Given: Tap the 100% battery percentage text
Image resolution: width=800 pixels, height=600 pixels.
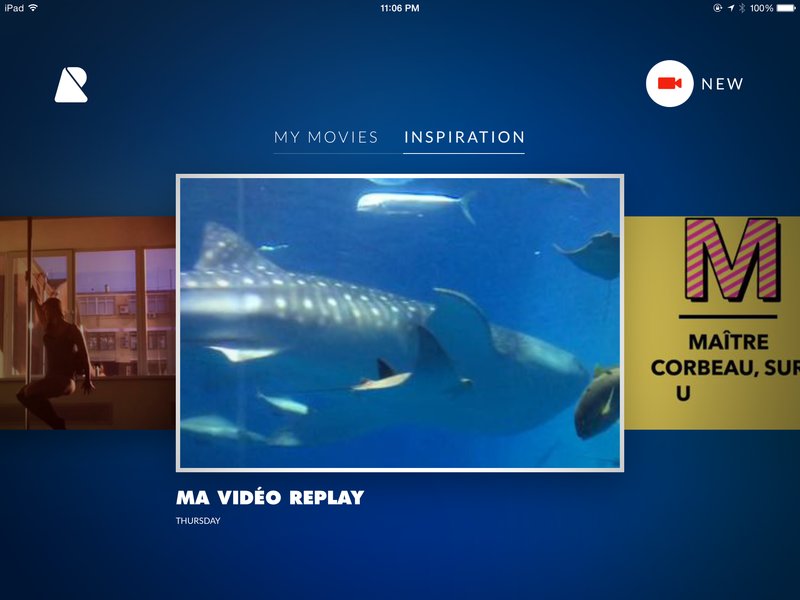Looking at the screenshot, I should pos(761,8).
